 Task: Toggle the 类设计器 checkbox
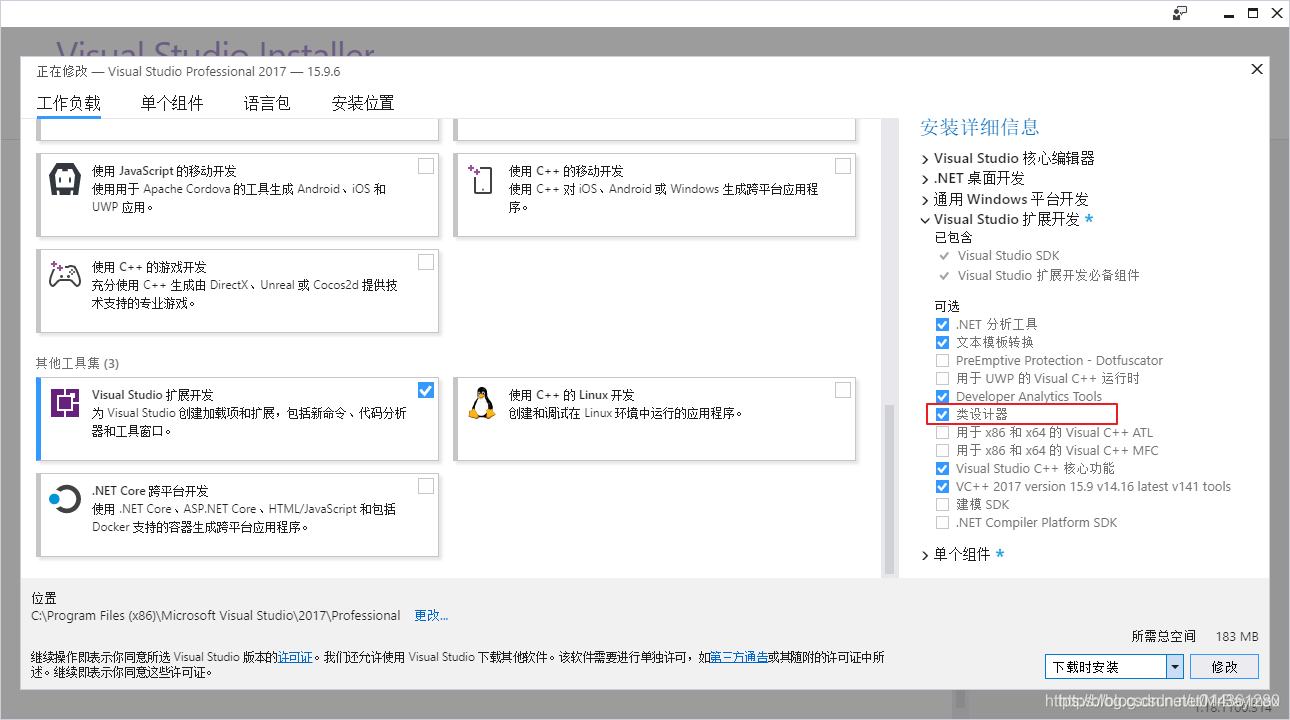942,414
